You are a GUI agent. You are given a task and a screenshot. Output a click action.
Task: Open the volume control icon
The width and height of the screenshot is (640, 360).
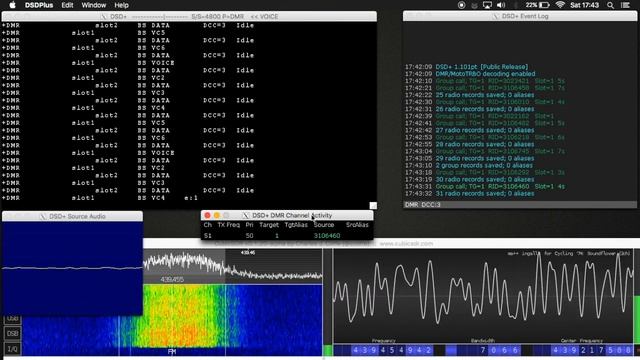click(x=501, y=5)
